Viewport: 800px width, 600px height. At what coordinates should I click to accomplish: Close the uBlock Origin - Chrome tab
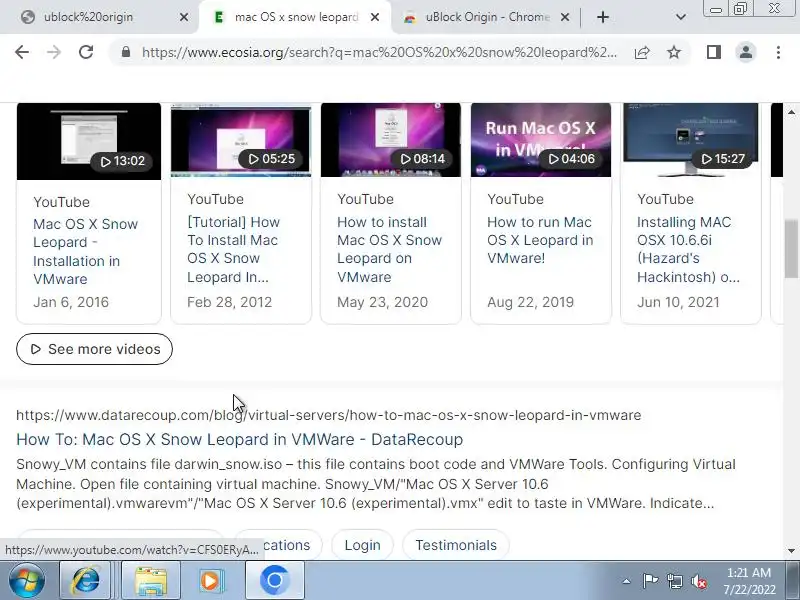tap(565, 17)
